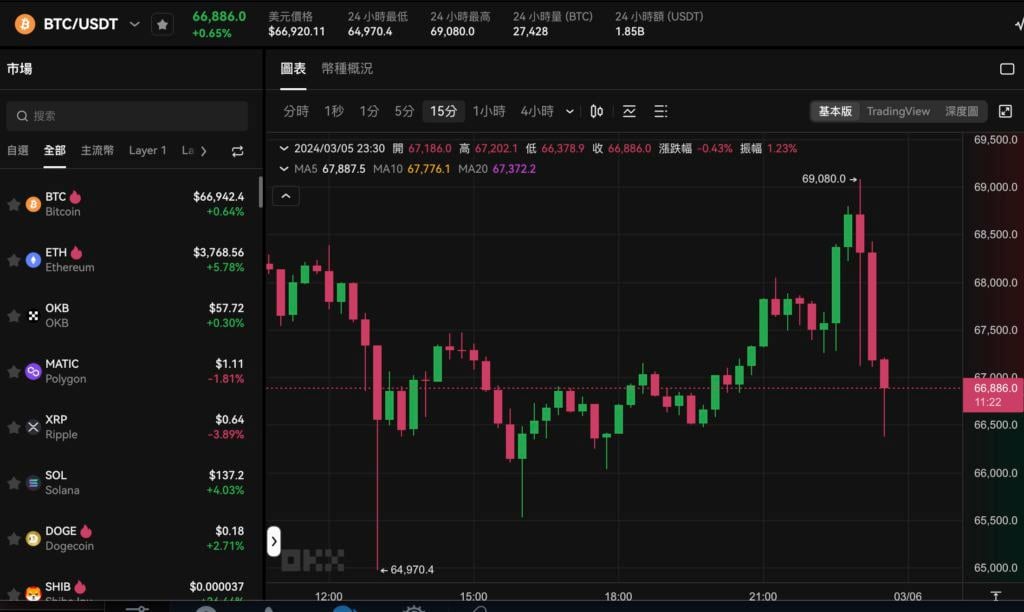The width and height of the screenshot is (1024, 612).
Task: Choose the 分時 timeframe
Action: click(296, 112)
